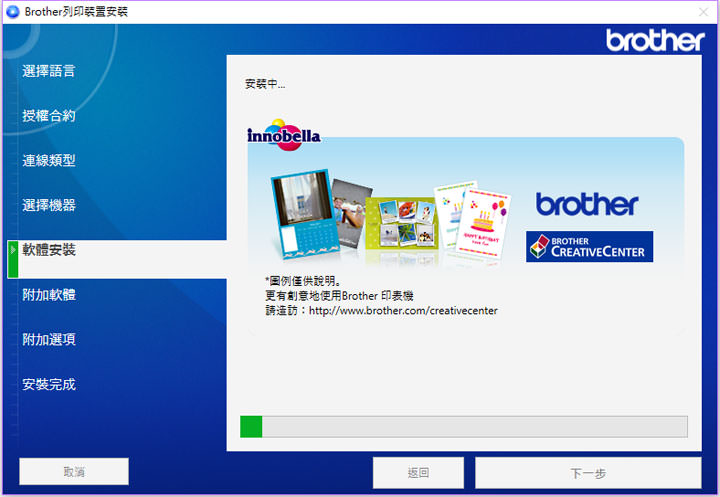The image size is (720, 497).
Task: Open the brother.com/creativecenter URL
Action: click(x=403, y=311)
